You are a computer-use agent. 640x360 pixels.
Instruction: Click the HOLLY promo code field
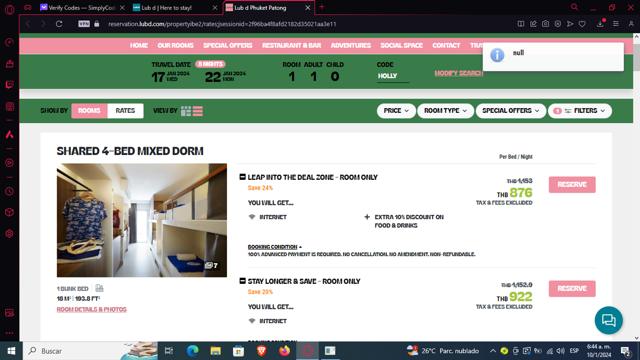point(392,76)
